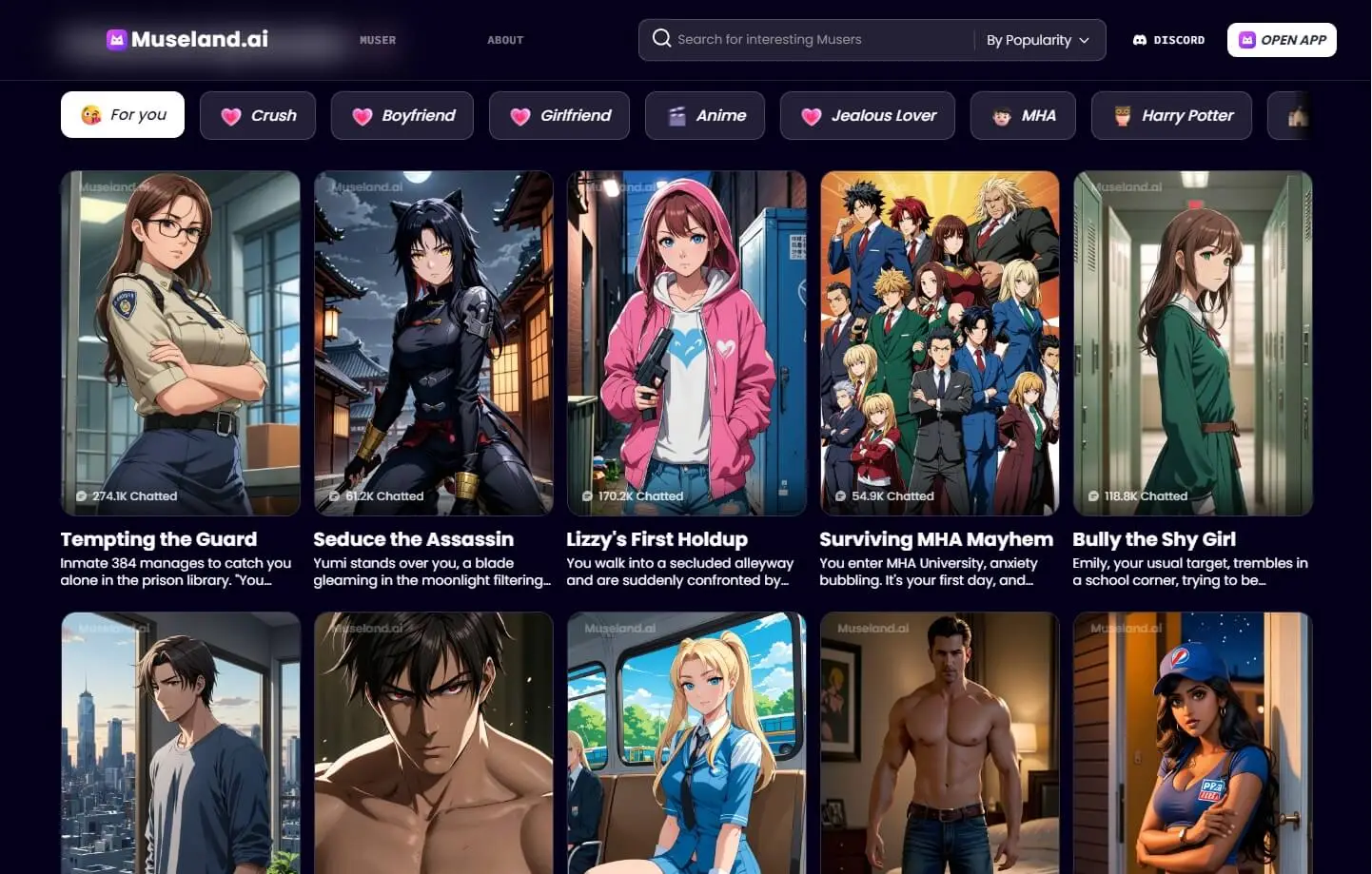Click the purple icon in Open App button

[x=1246, y=40]
